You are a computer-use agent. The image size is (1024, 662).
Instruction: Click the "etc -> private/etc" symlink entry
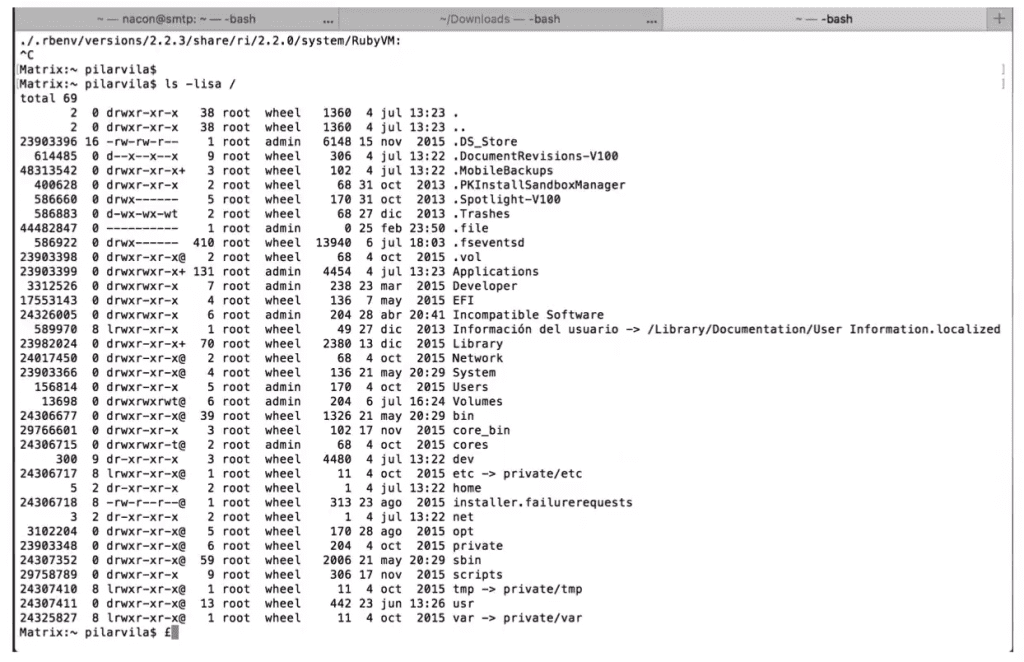tap(517, 474)
